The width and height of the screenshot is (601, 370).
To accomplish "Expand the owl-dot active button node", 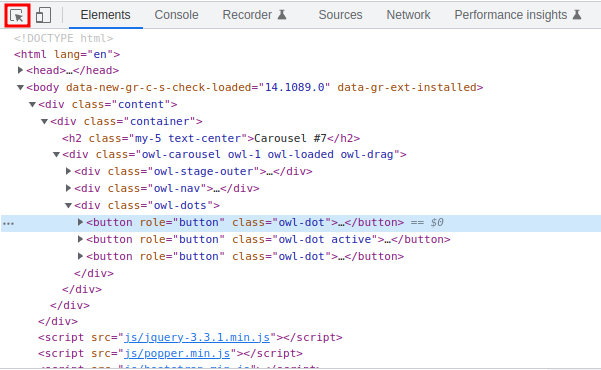I will (80, 239).
